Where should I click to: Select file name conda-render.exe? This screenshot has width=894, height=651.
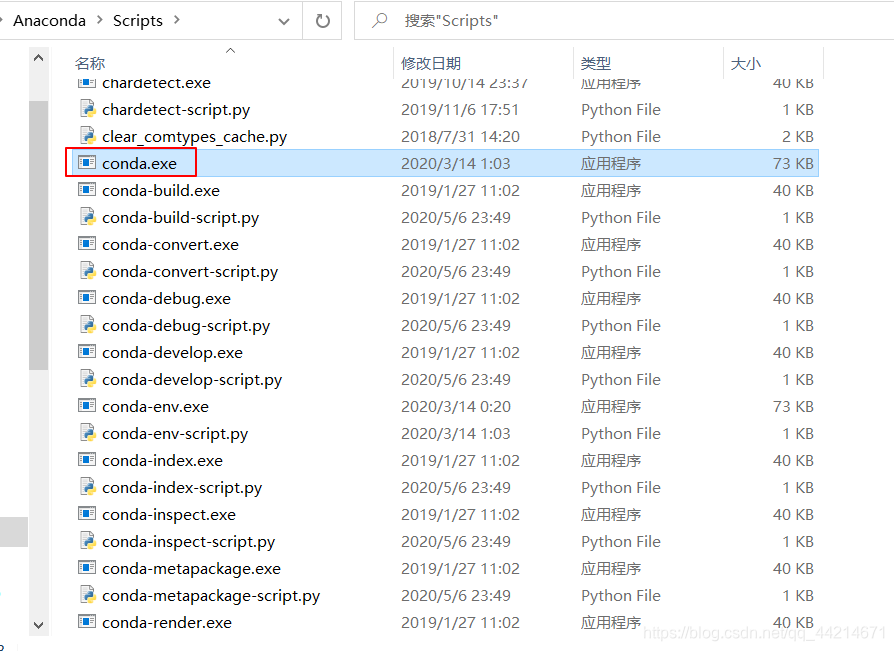(x=167, y=622)
